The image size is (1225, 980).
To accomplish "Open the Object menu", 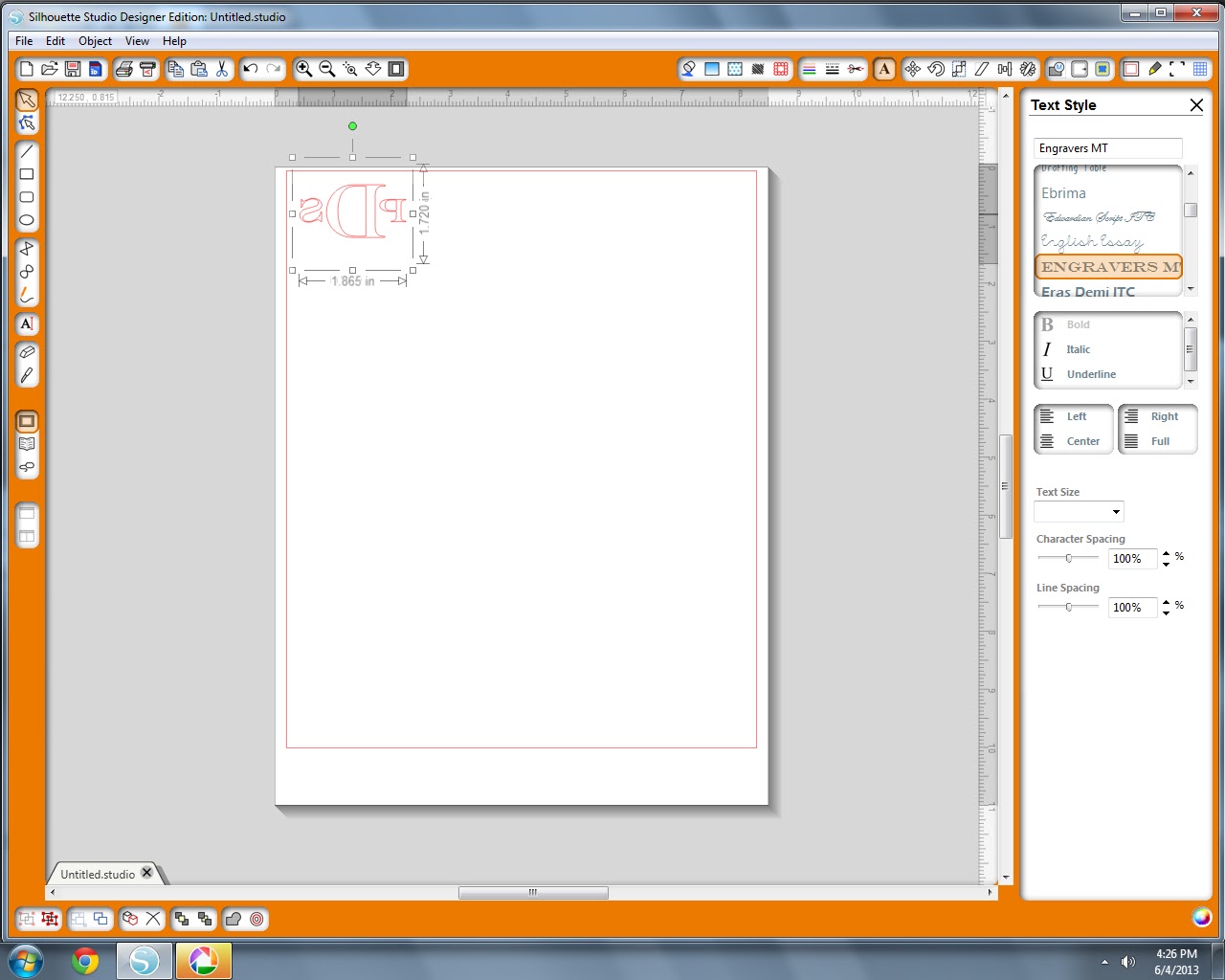I will [x=95, y=41].
